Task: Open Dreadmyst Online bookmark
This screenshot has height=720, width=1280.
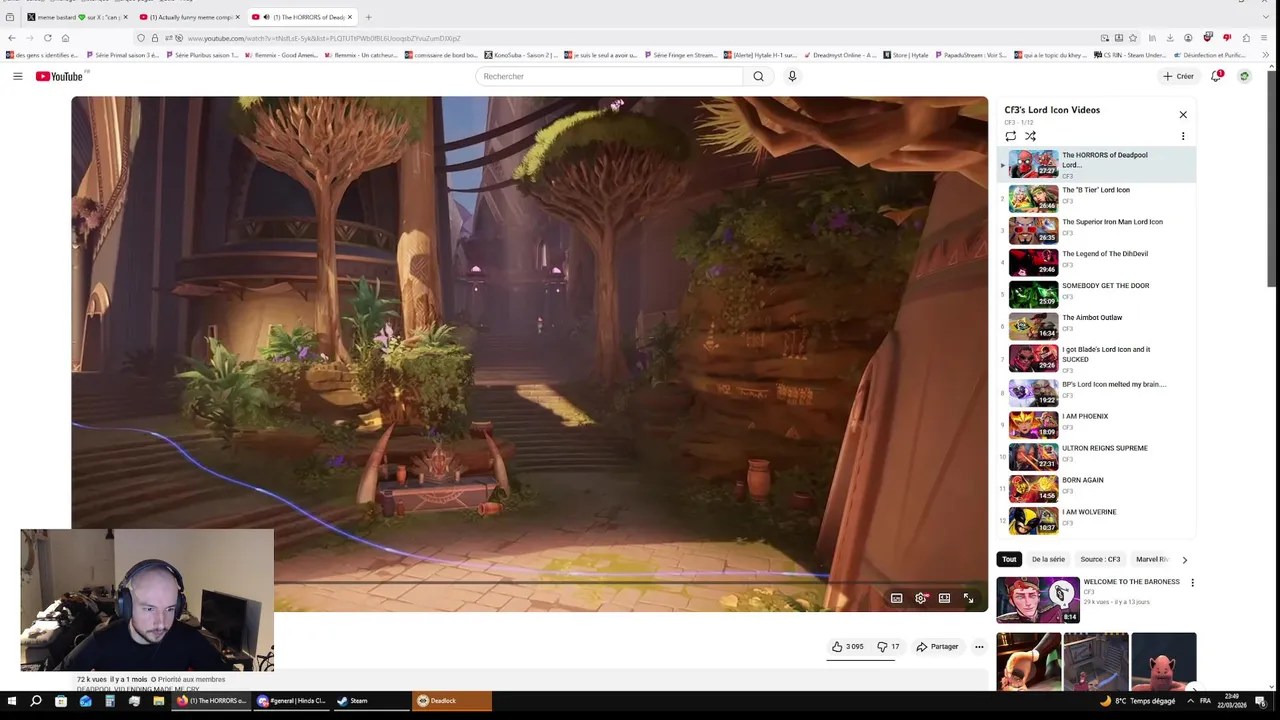Action: [839, 55]
